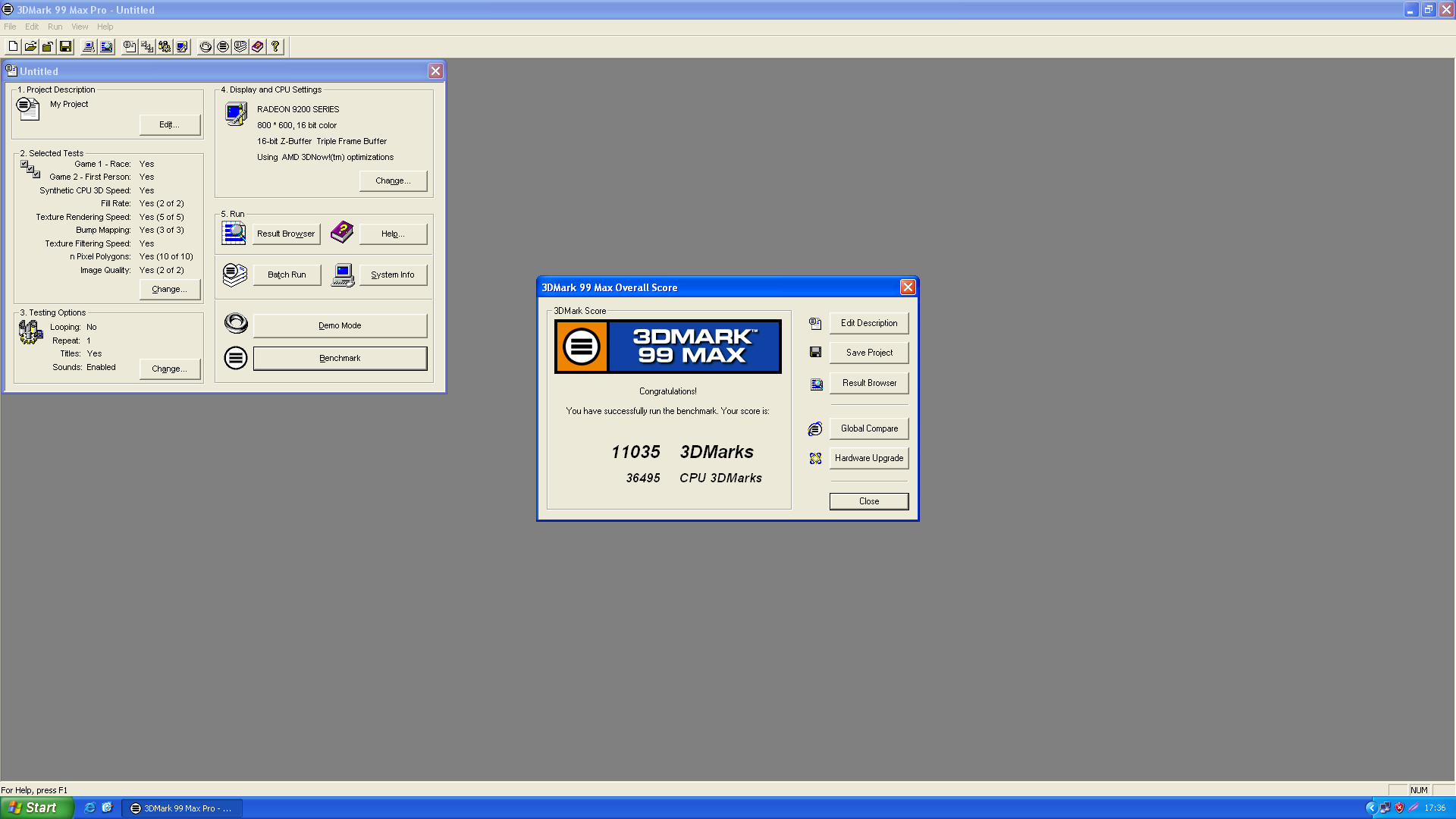Click the Benchmark striped-circle toolbar icon

point(223,46)
